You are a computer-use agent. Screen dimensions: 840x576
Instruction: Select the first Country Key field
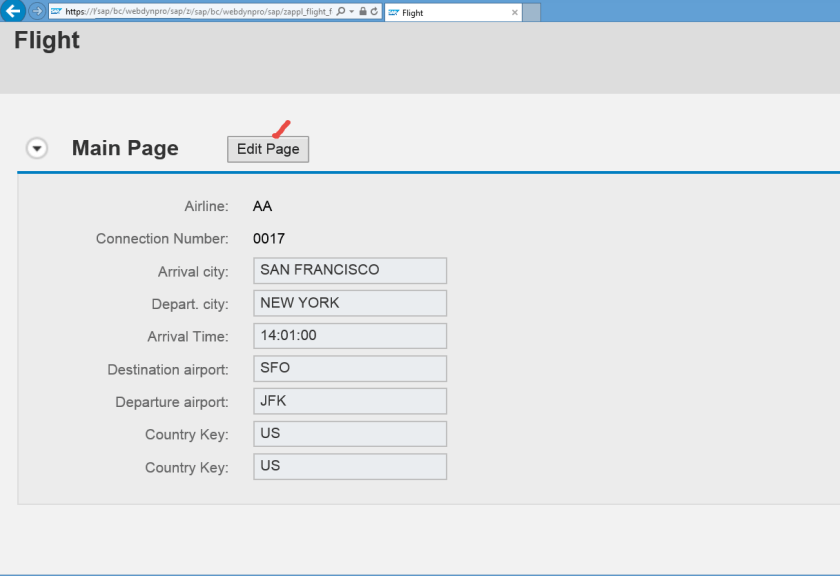click(x=349, y=434)
